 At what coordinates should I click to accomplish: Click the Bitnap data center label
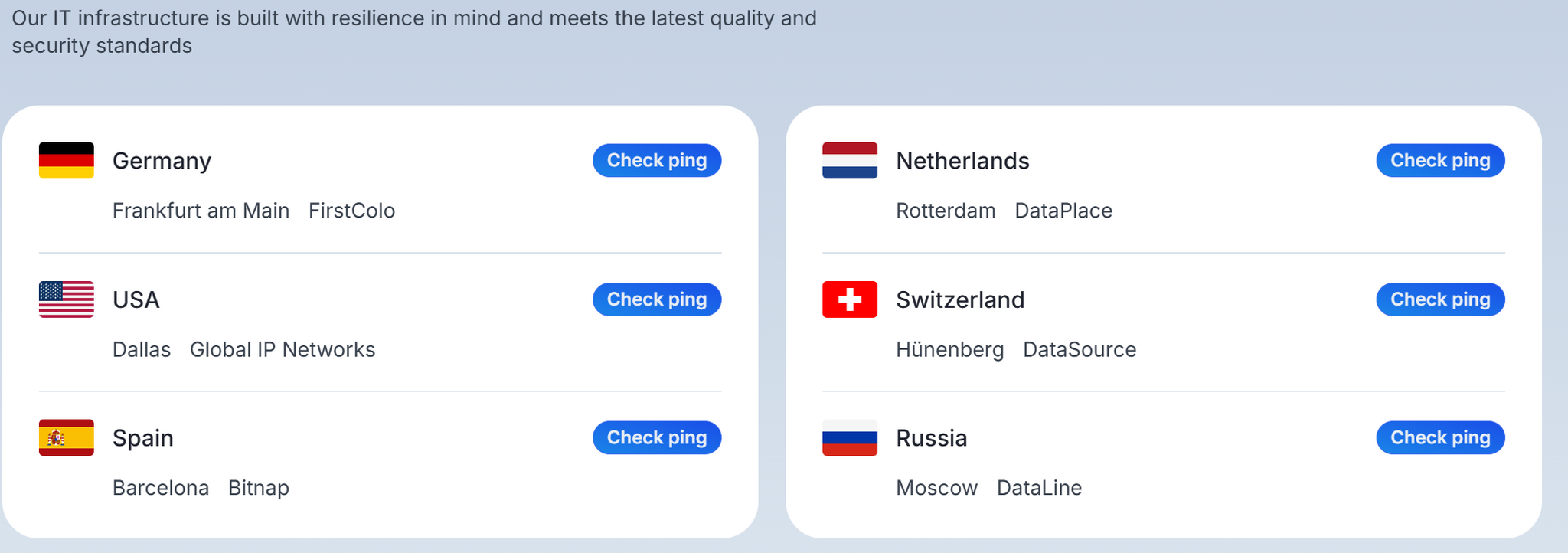coord(259,488)
